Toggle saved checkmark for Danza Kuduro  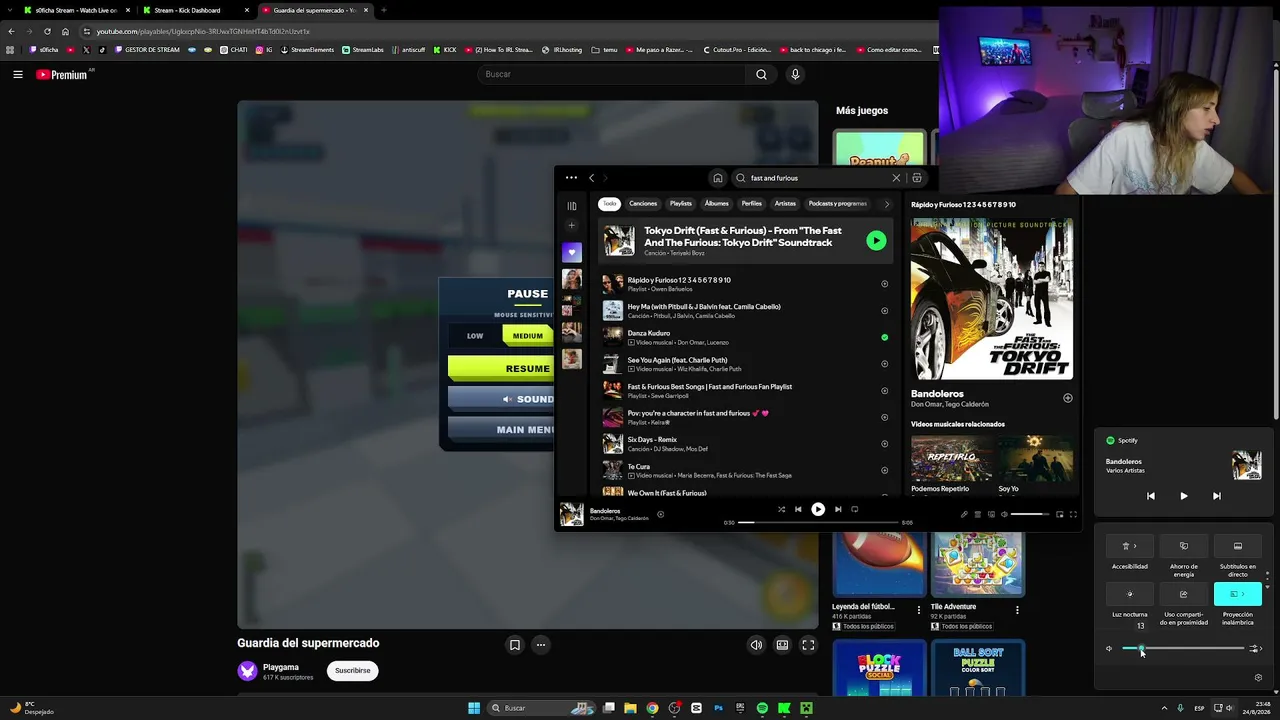pyautogui.click(x=884, y=337)
